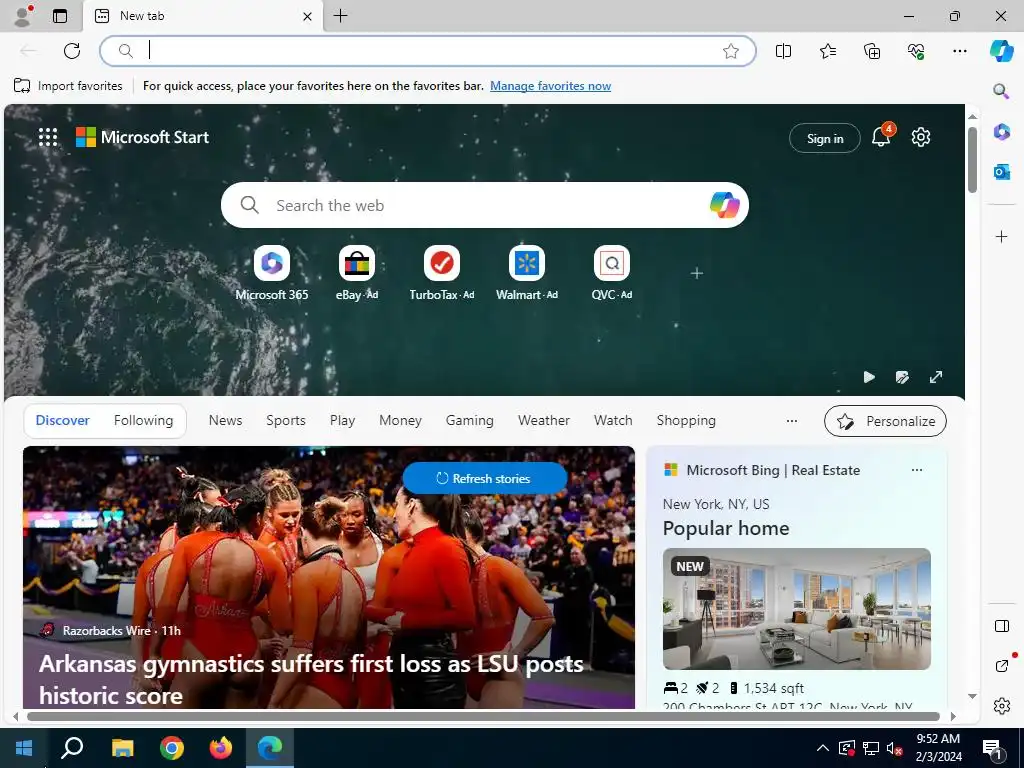Open Real Estate card options menu
The height and width of the screenshot is (768, 1024).
[917, 470]
